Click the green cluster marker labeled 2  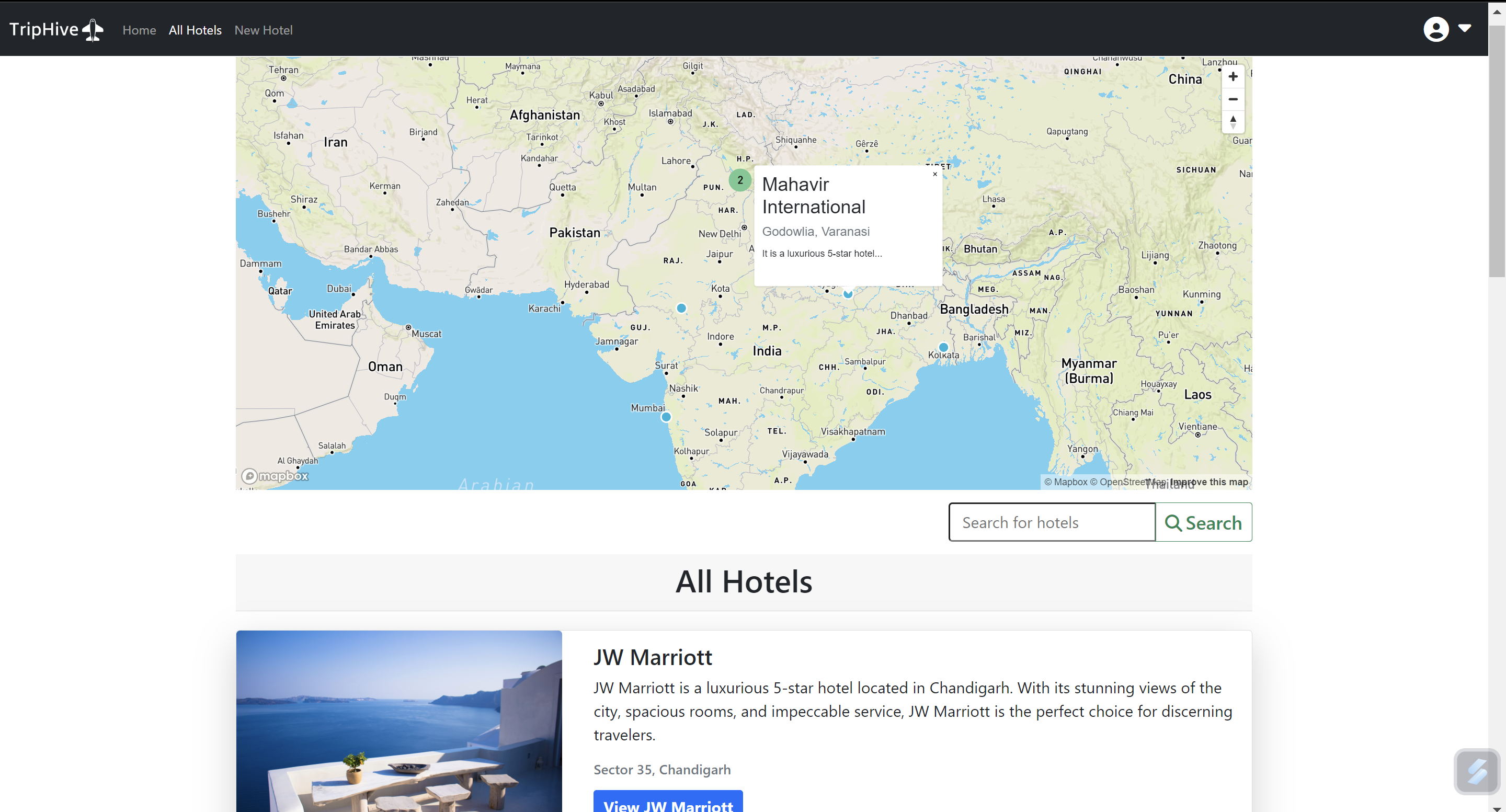point(739,180)
